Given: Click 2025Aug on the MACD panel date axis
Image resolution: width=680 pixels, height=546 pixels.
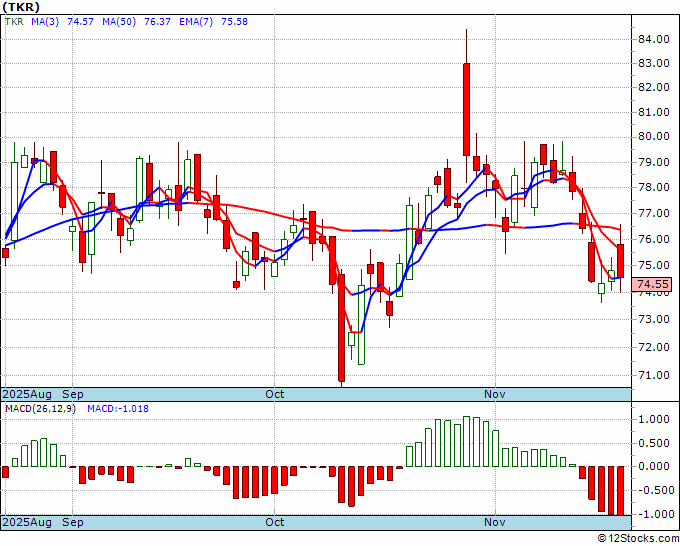Looking at the screenshot, I should [x=27, y=522].
